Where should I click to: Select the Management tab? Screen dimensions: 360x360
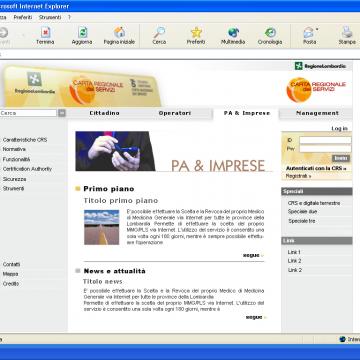[317, 113]
